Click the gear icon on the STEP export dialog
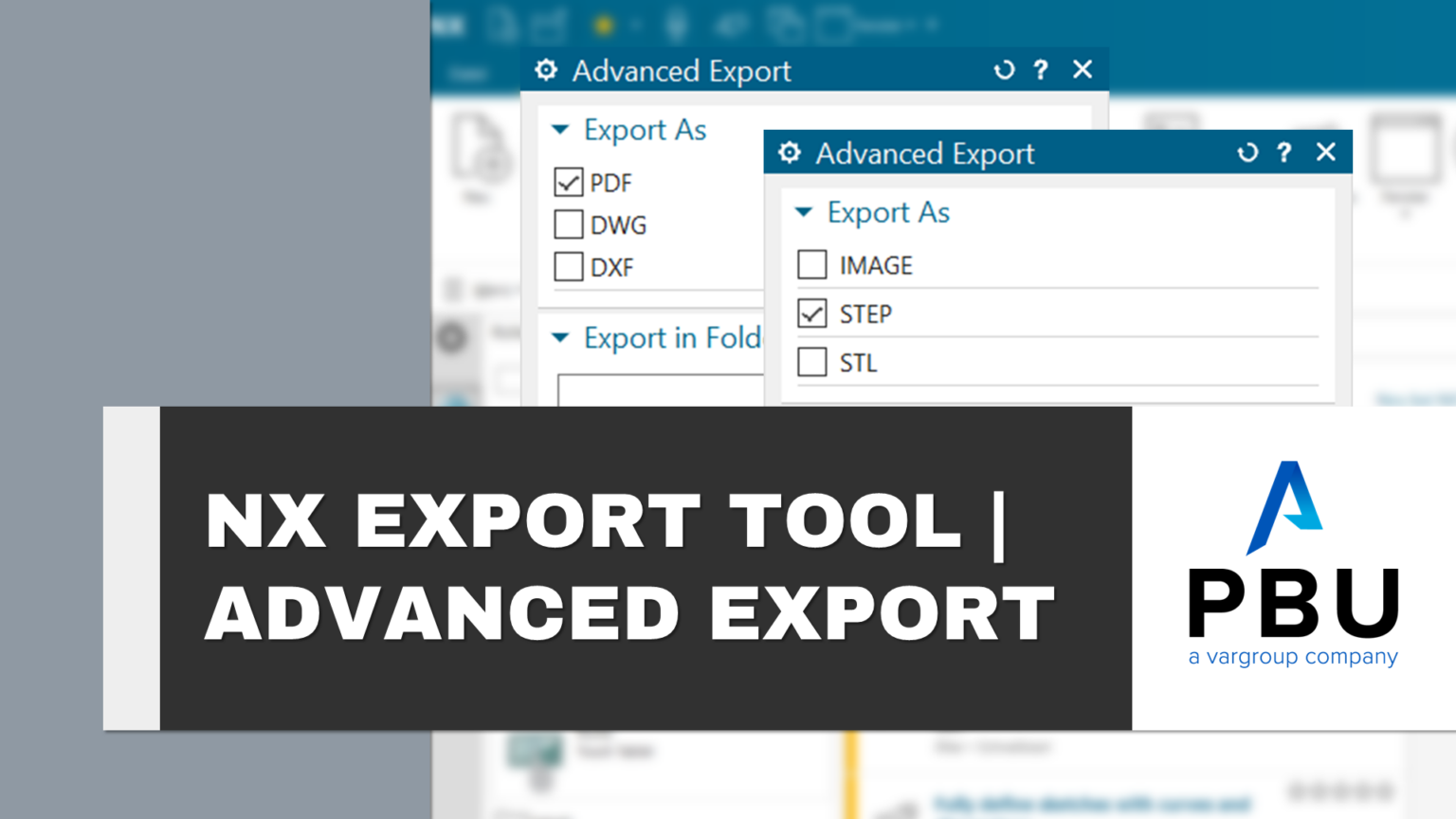The image size is (1456, 819). [790, 153]
